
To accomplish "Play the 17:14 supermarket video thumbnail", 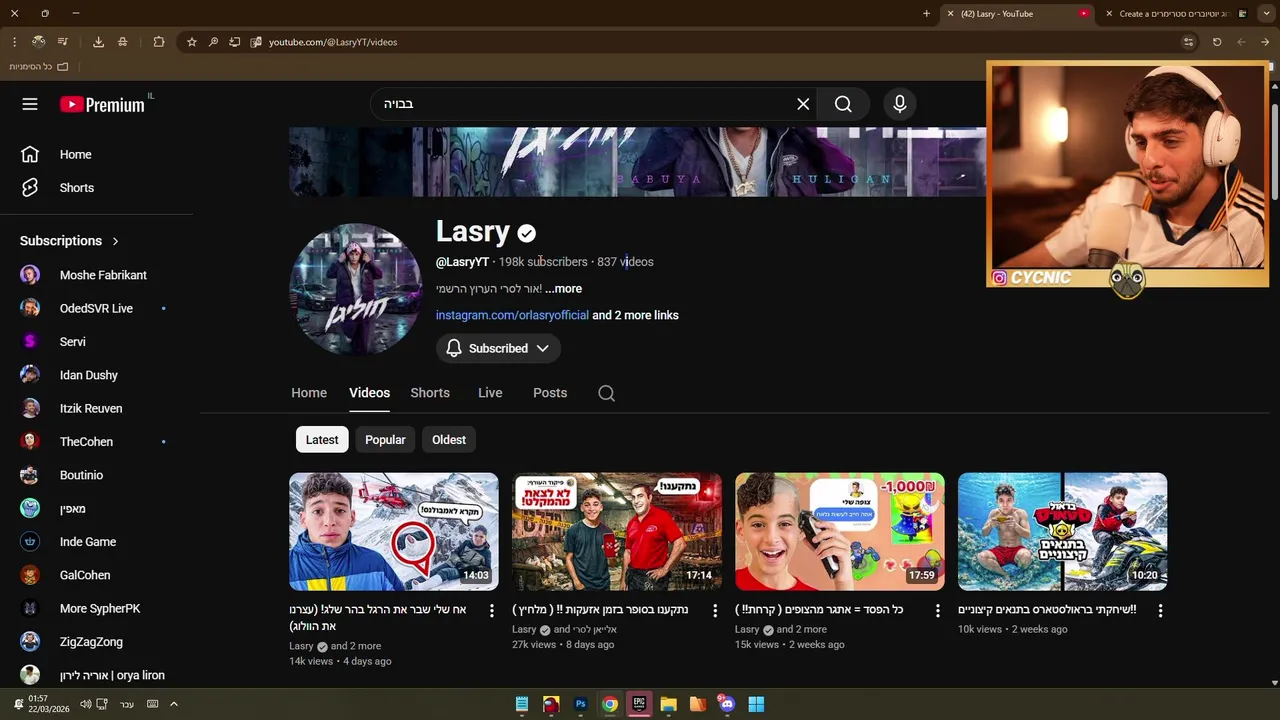I will (x=617, y=532).
